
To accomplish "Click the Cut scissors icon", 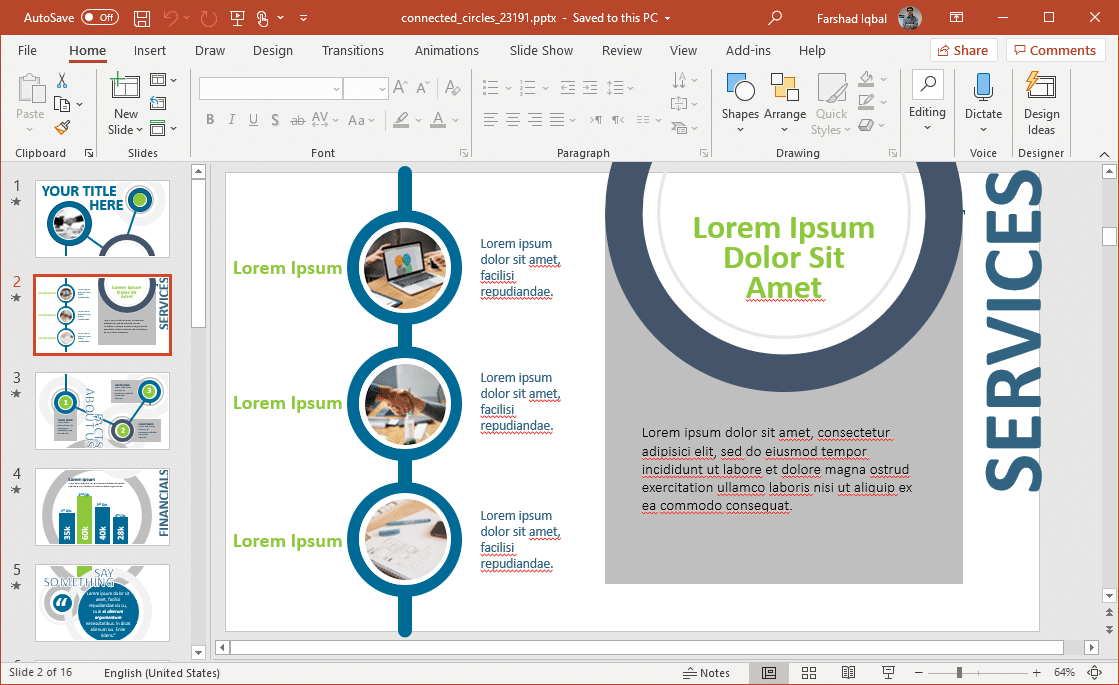I will (x=62, y=81).
